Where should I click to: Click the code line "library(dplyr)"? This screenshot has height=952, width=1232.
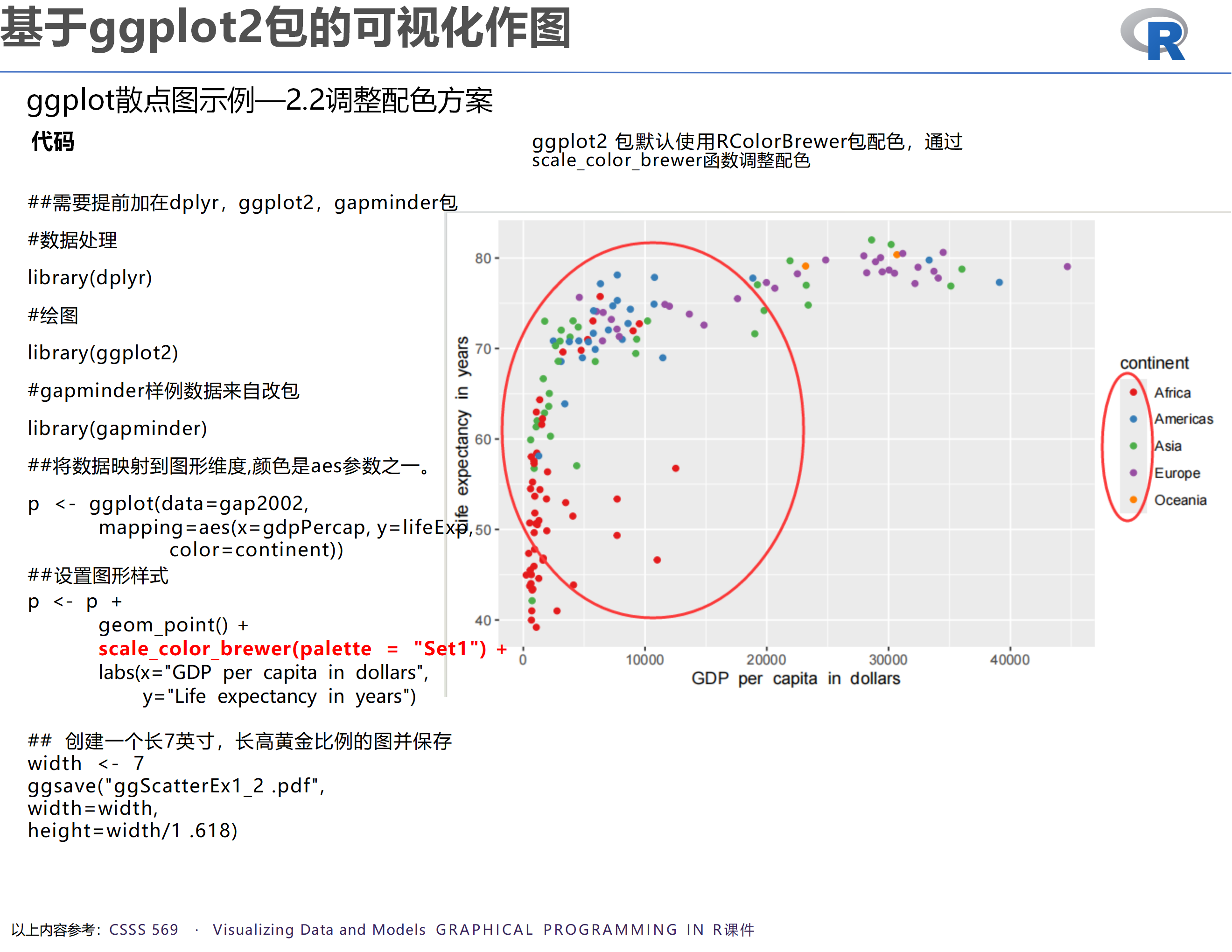coord(90,278)
